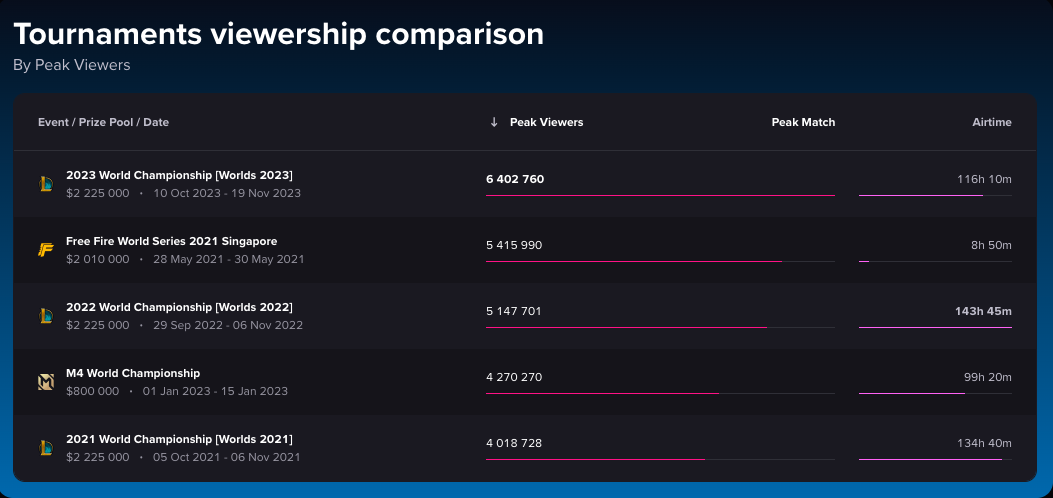Click the Tournaments viewership comparison heading
The image size is (1053, 498).
coord(279,34)
